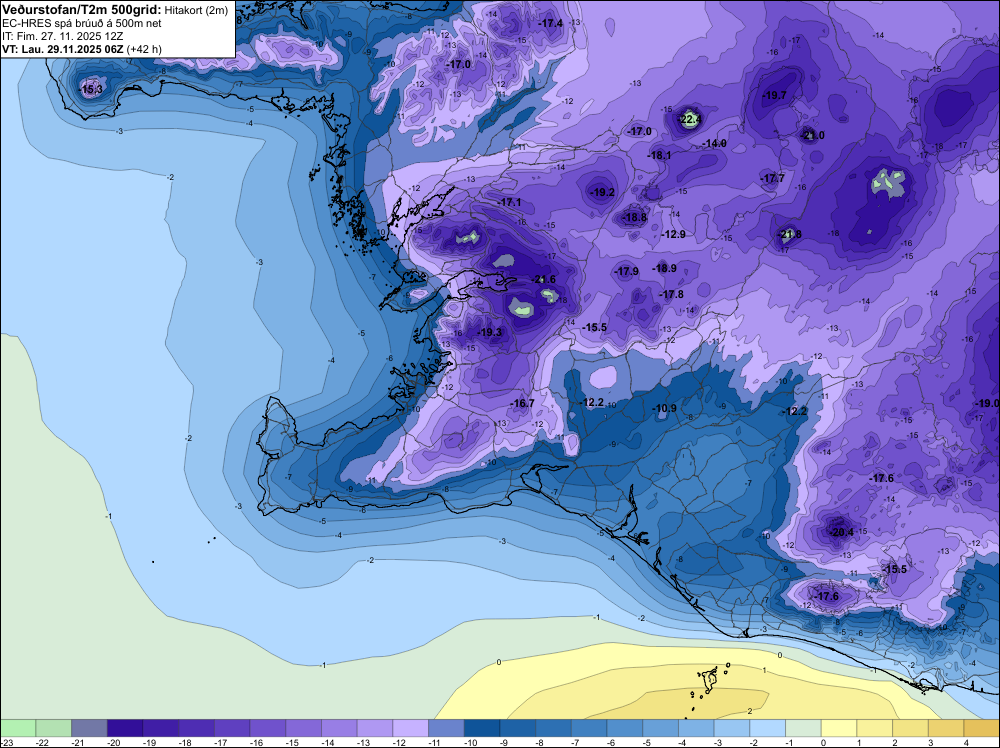This screenshot has width=1000, height=748.
Task: Click the "-4" legend scale number
Action: coord(684,743)
